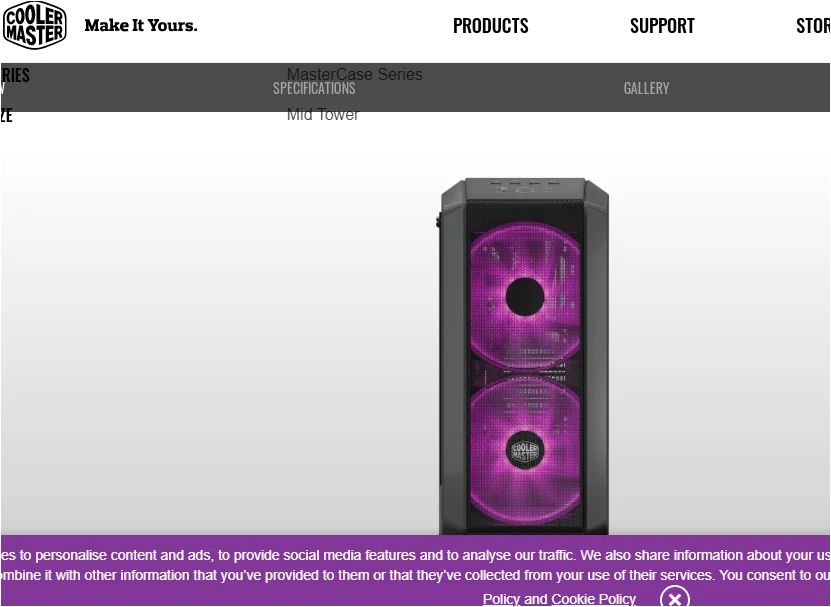
Task: Click the "Make It Yours." tagline
Action: [140, 25]
